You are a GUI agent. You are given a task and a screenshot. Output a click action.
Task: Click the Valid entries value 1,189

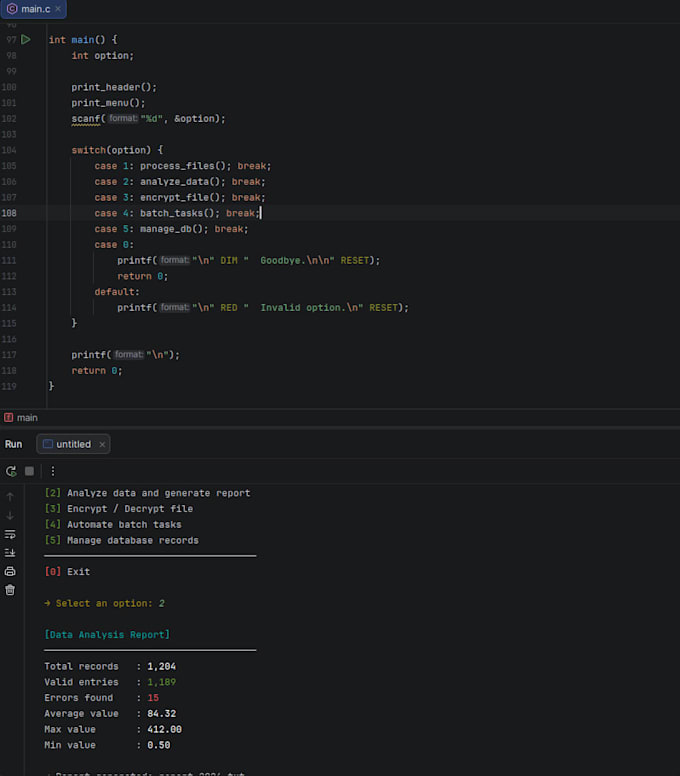[x=161, y=682]
